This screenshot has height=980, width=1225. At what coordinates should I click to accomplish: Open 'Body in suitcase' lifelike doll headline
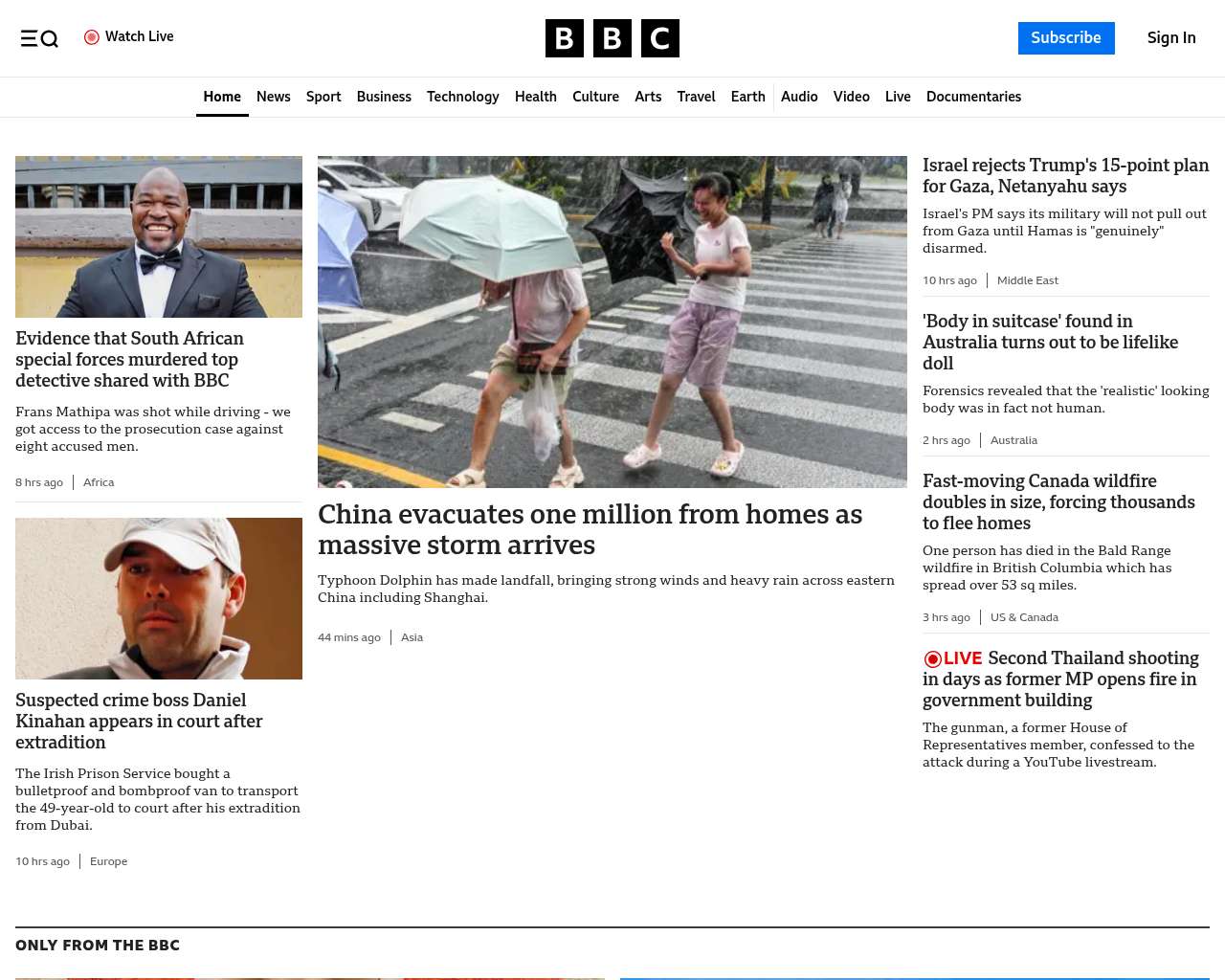1050,343
